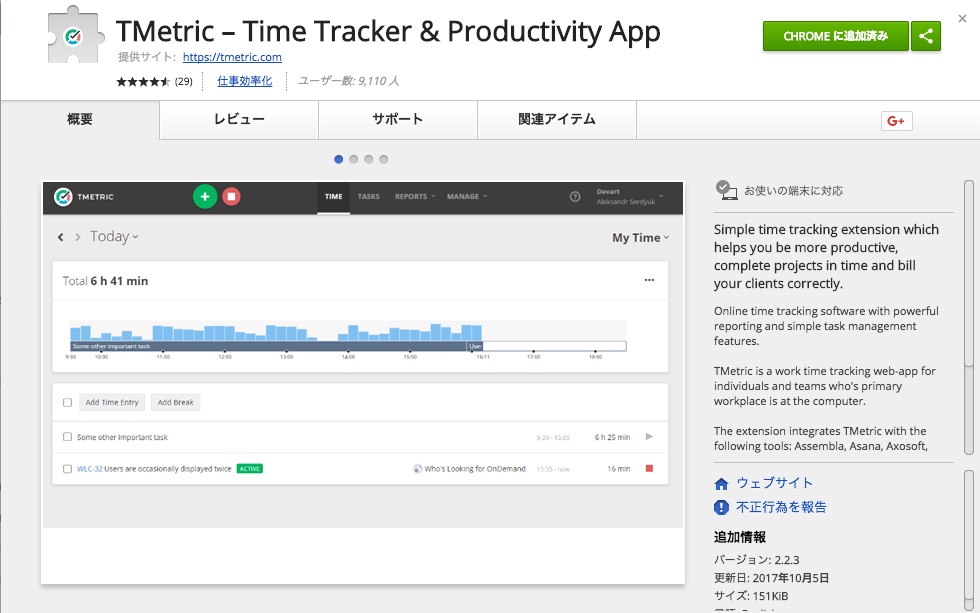Screen dimensions: 980x613
Task: Open the three-dot menu beside Total
Action: click(x=649, y=280)
